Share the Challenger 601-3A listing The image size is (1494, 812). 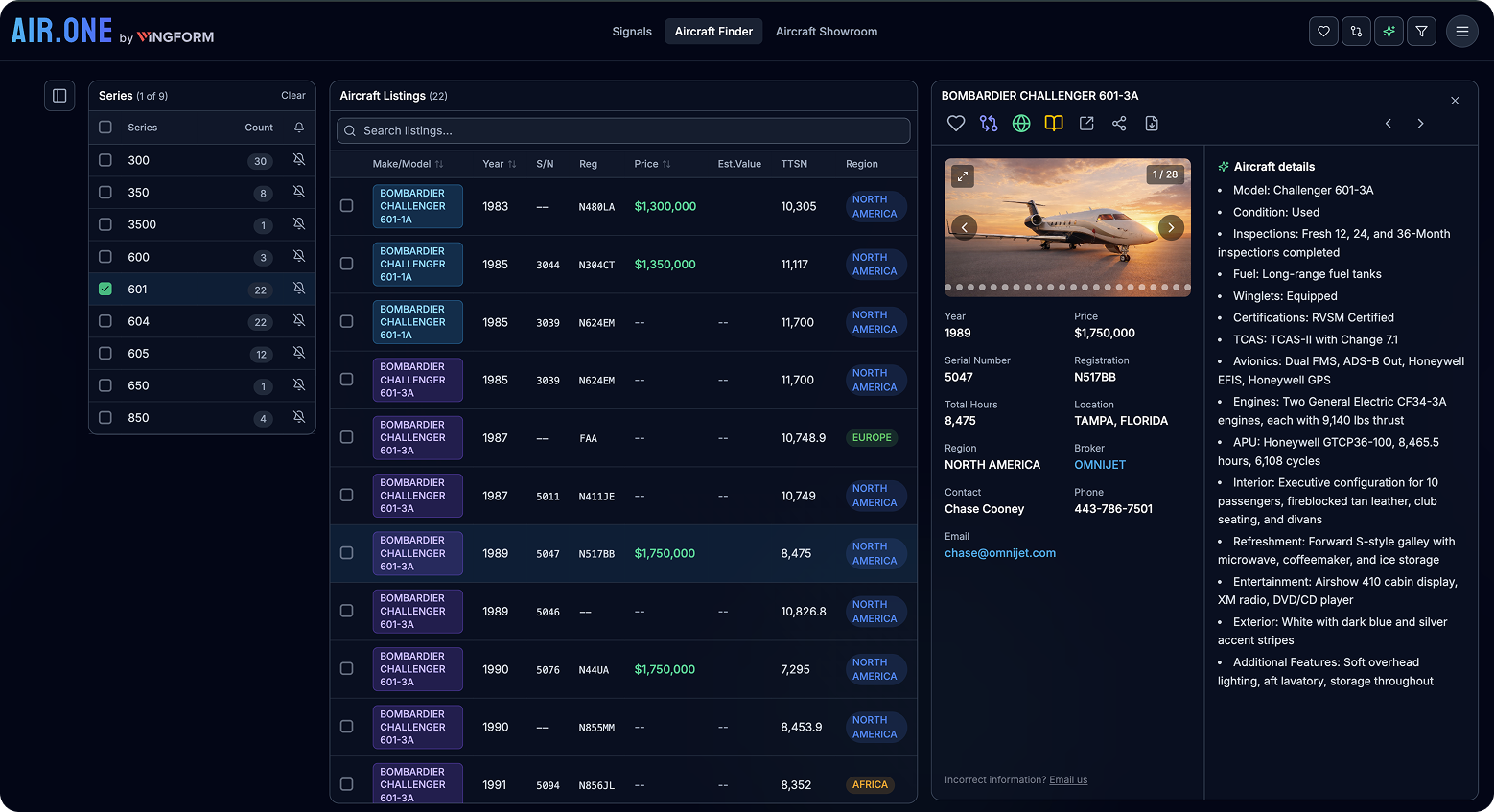click(x=1118, y=123)
